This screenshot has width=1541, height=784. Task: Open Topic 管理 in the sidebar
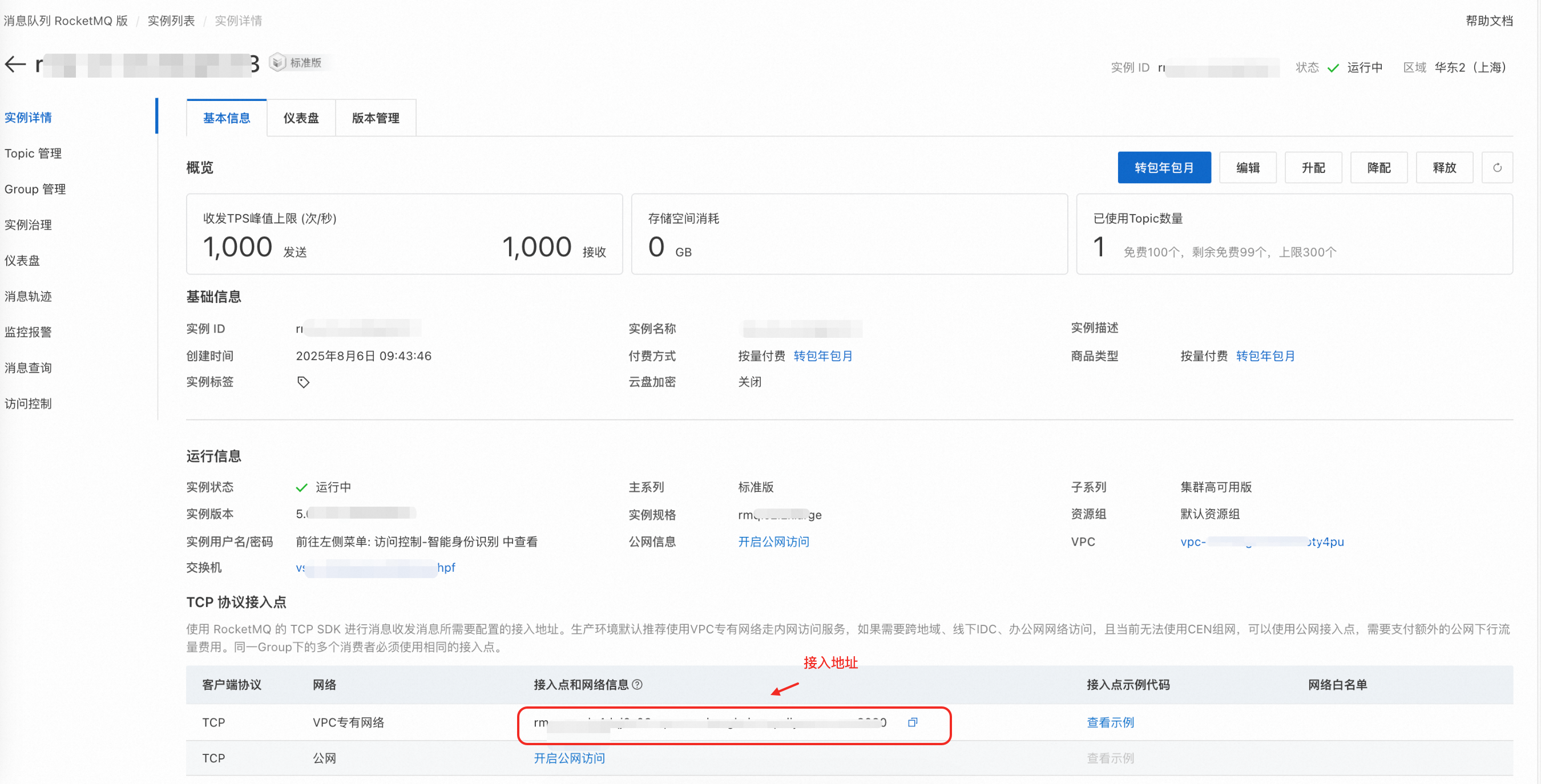pyautogui.click(x=33, y=153)
